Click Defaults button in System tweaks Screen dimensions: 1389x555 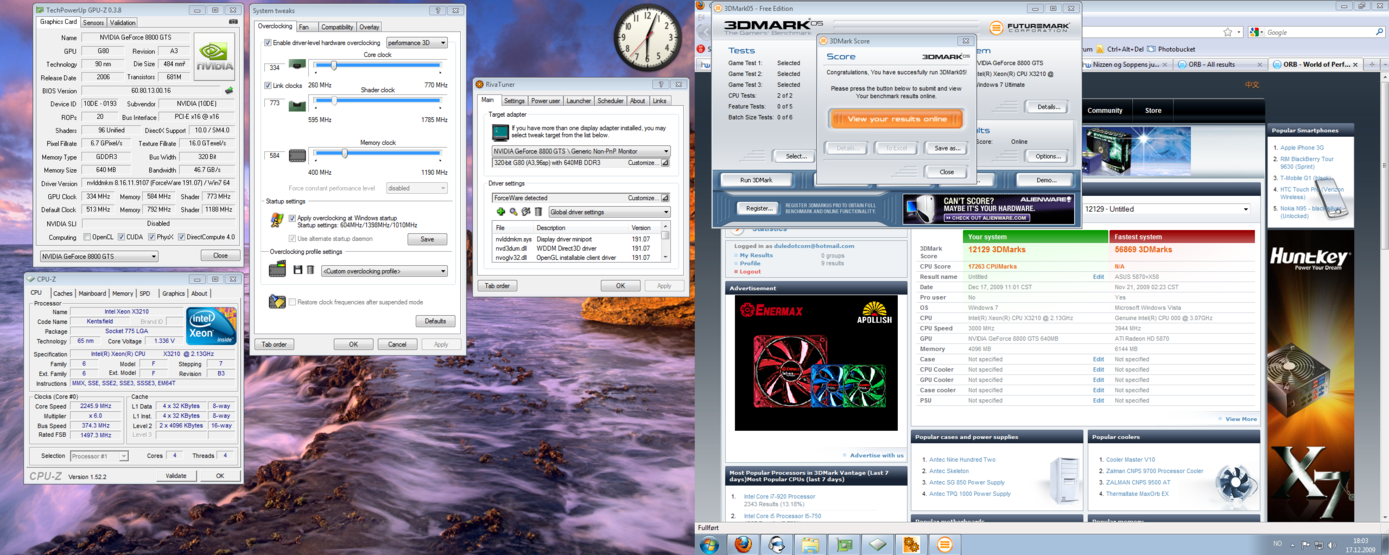[x=435, y=321]
